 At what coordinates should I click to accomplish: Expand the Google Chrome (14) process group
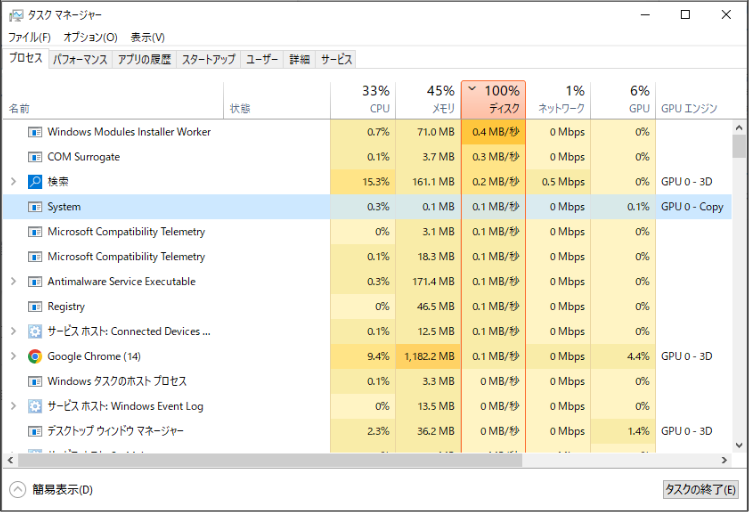click(13, 356)
